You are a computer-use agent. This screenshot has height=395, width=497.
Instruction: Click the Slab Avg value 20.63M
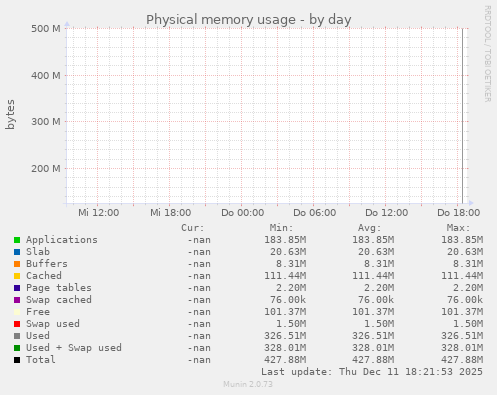tap(376, 252)
